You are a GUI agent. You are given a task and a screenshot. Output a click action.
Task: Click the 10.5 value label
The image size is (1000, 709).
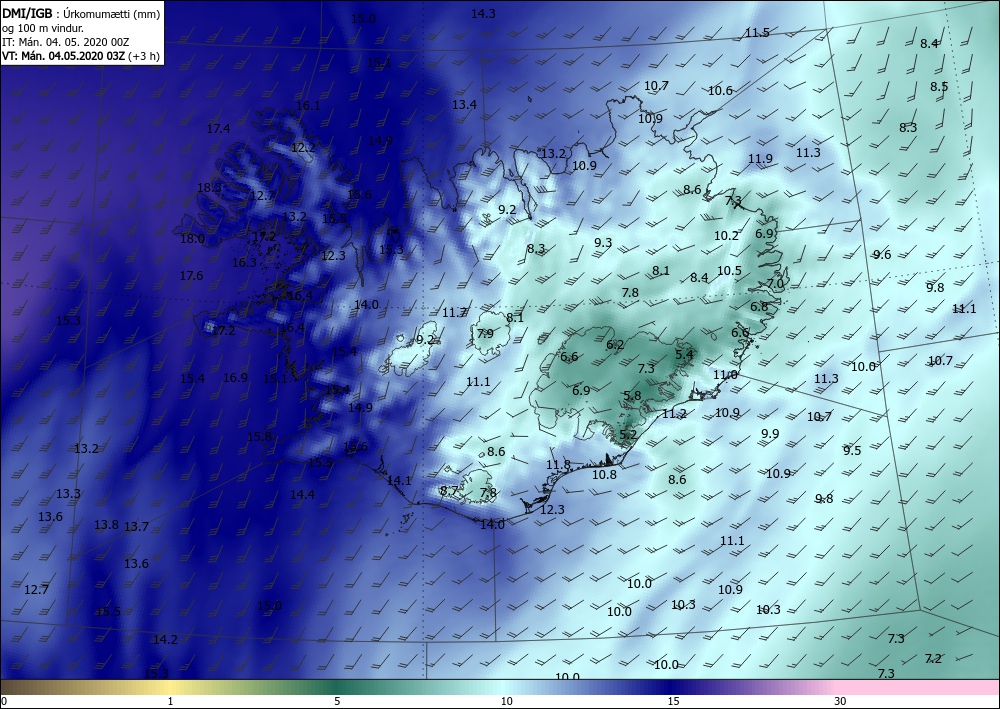[x=729, y=270]
